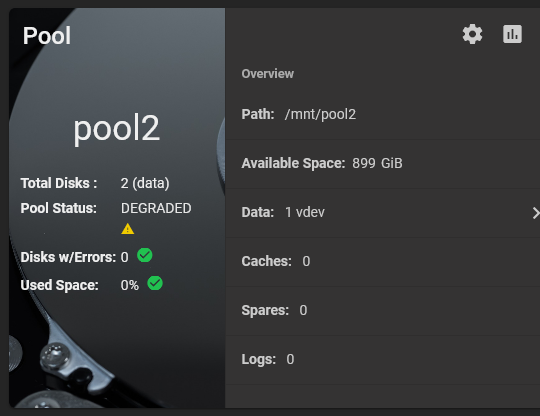Click the Caches row

pyautogui.click(x=383, y=262)
